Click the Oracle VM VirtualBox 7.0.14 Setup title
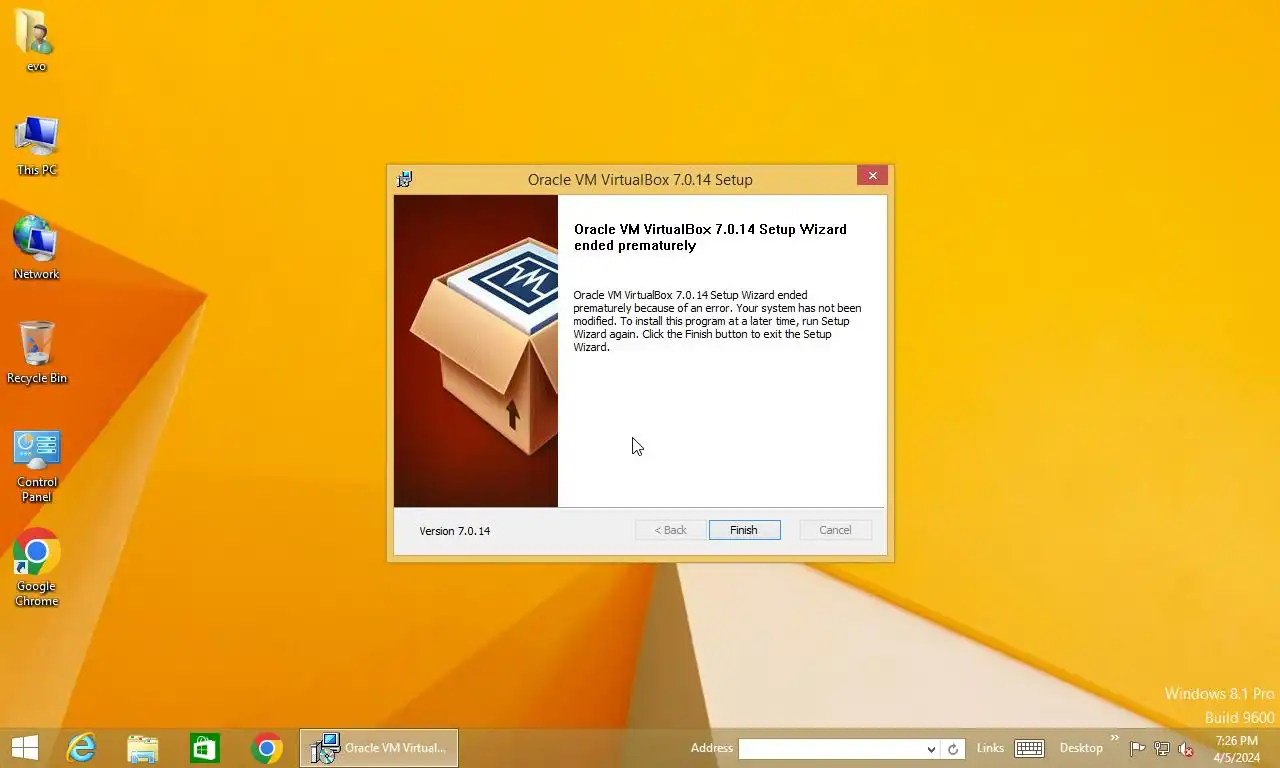The height and width of the screenshot is (768, 1280). click(640, 180)
